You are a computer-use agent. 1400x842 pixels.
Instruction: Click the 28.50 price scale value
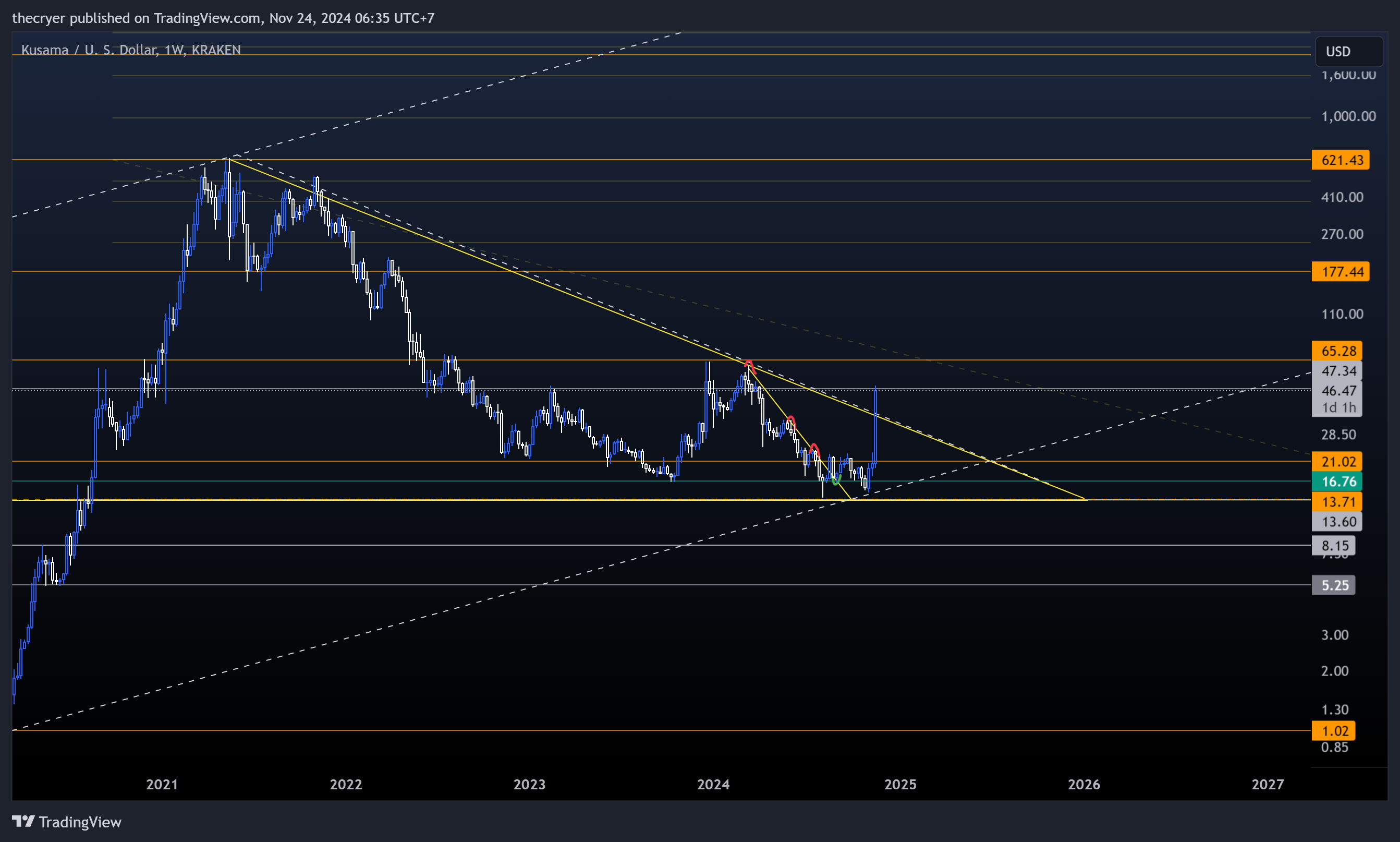click(1339, 435)
